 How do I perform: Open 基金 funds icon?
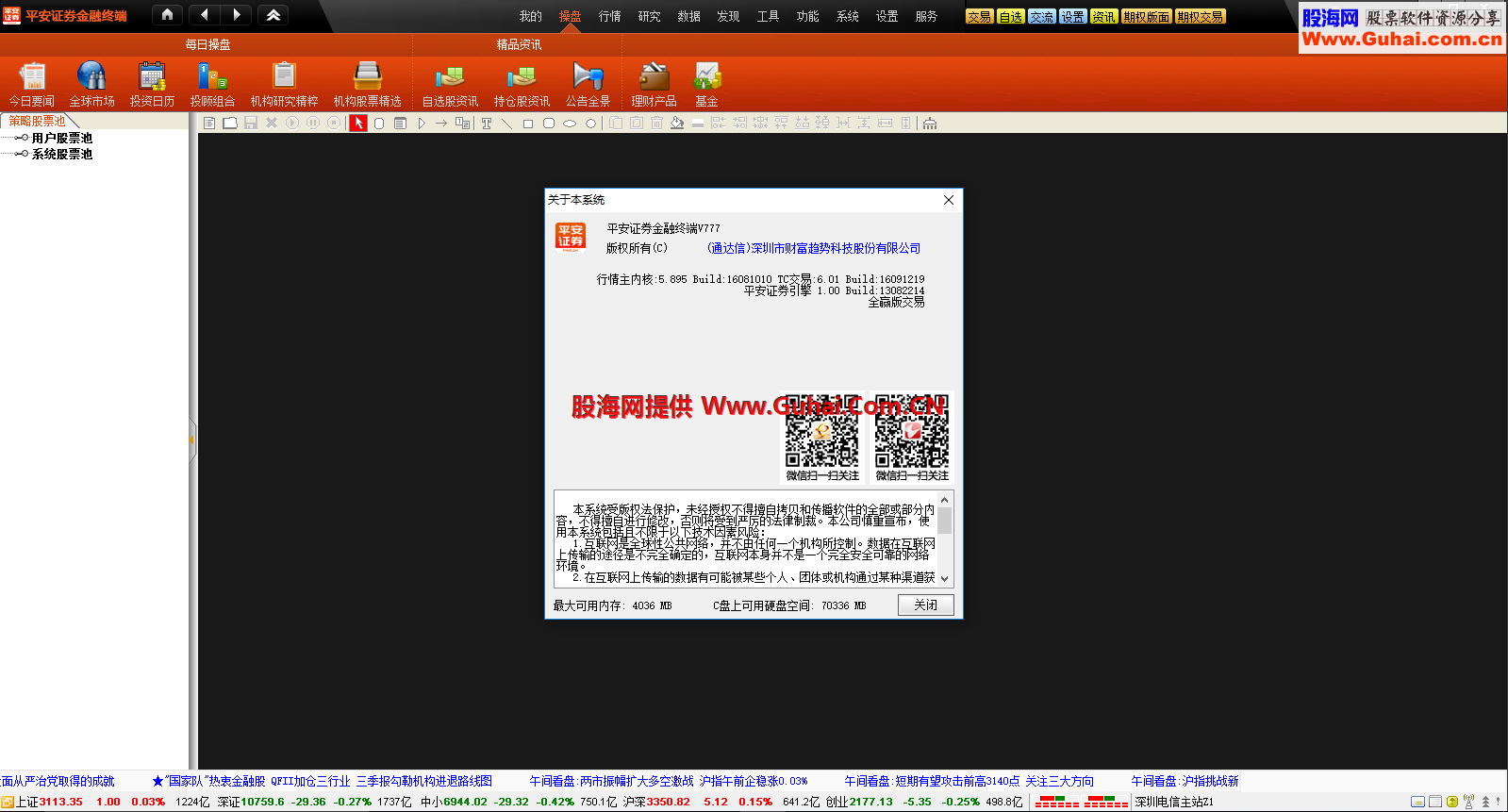[706, 84]
